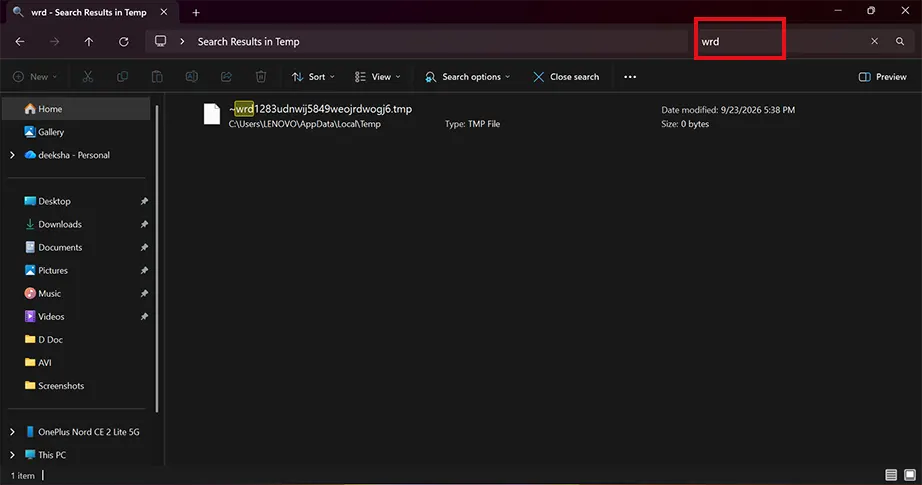Click the tmp file's blank page icon
Screen dimensions: 922x485
[212, 114]
